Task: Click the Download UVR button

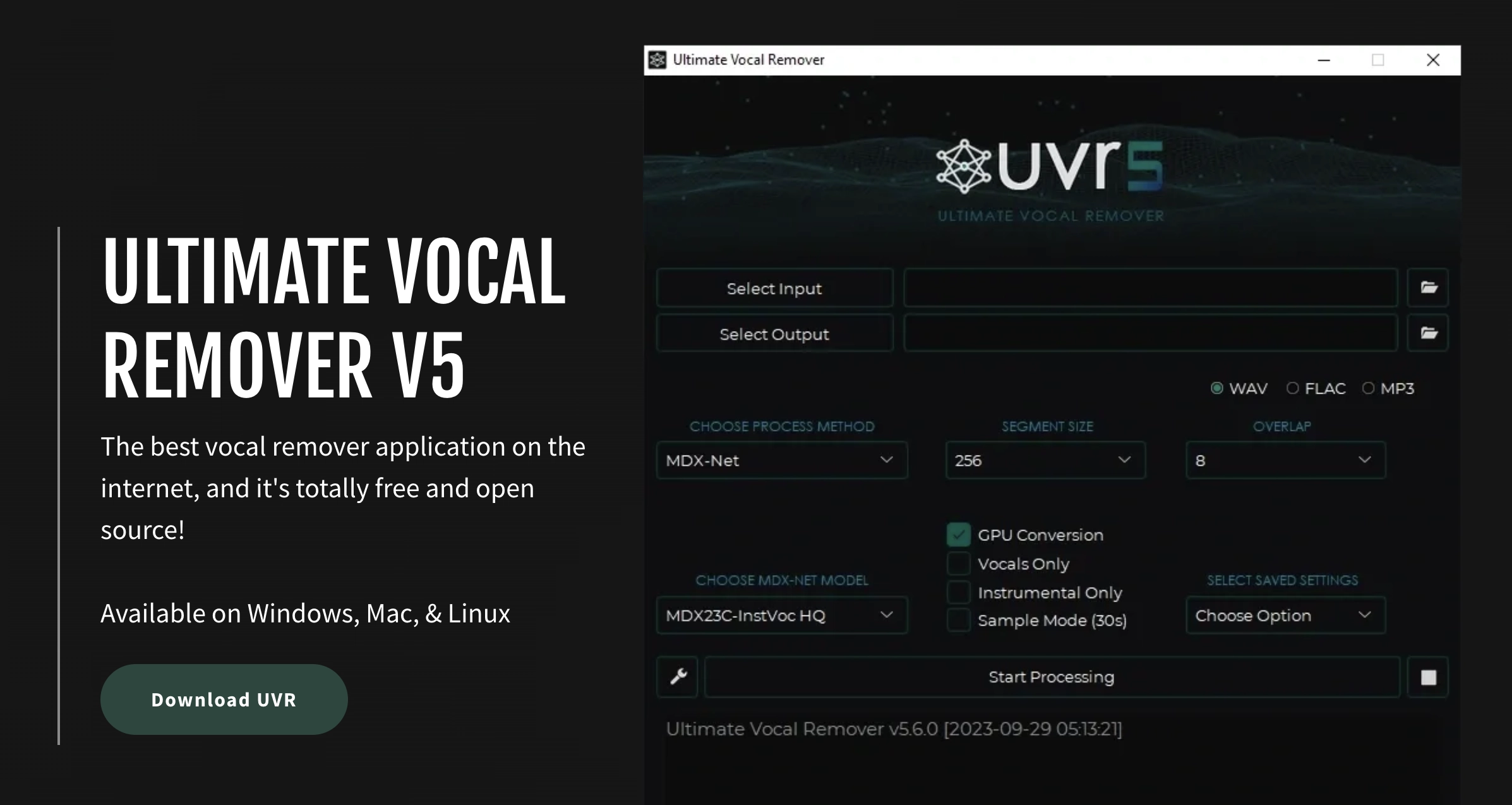Action: tap(224, 699)
